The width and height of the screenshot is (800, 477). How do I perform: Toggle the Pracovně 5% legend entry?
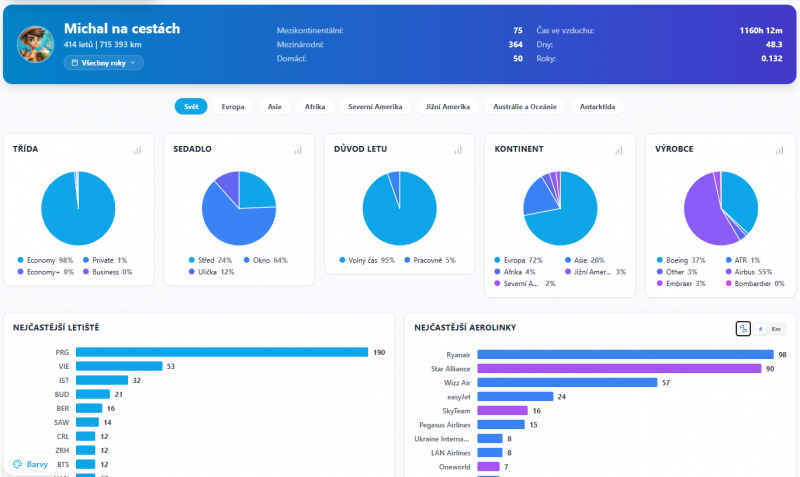(x=430, y=260)
